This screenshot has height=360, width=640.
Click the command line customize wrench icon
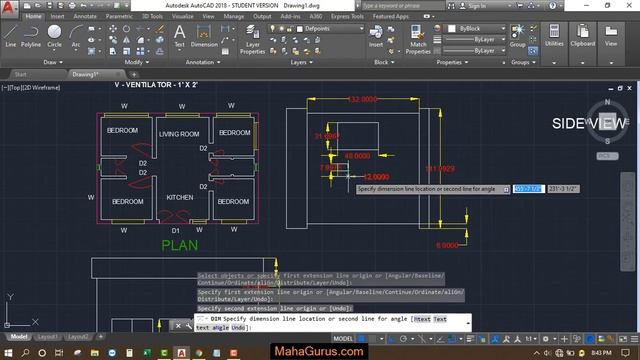189,326
